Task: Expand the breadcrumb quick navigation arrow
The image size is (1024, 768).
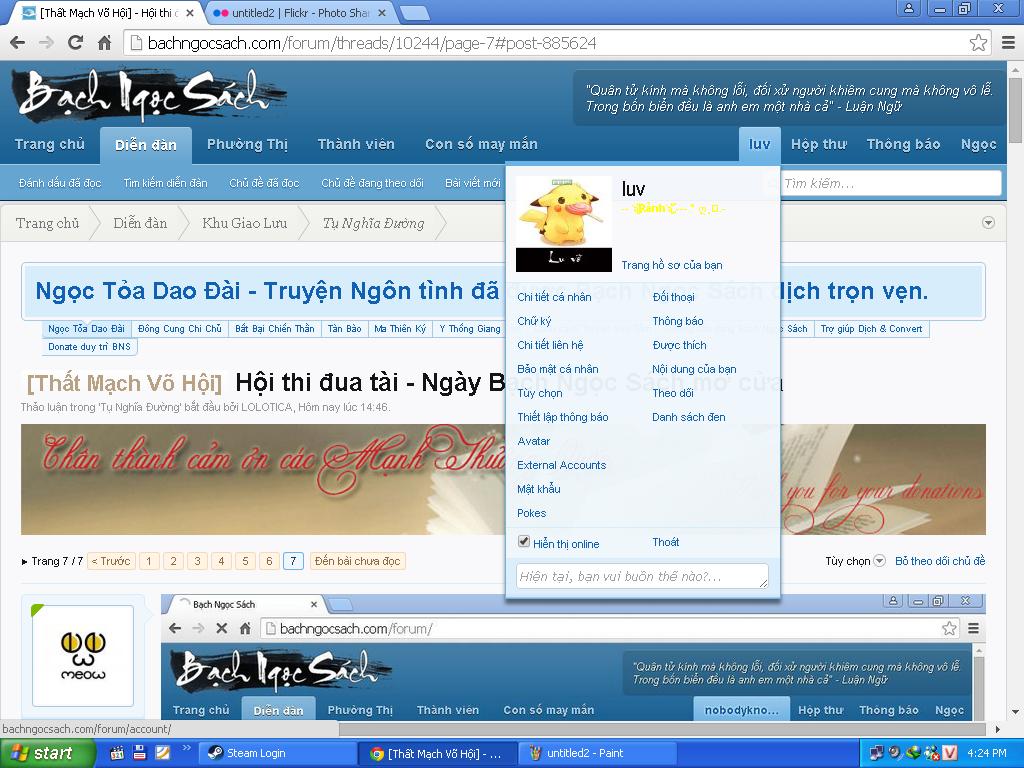Action: click(x=988, y=223)
